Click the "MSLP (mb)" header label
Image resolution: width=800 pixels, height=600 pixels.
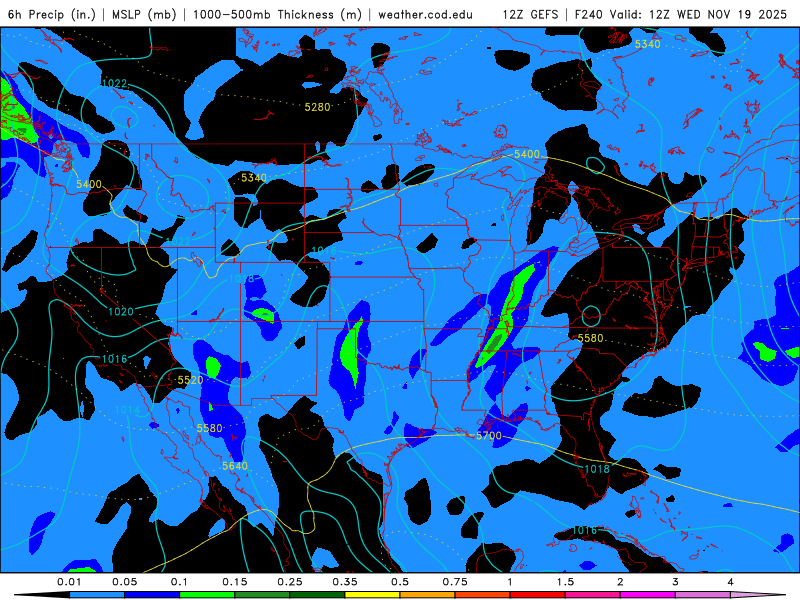coord(144,14)
